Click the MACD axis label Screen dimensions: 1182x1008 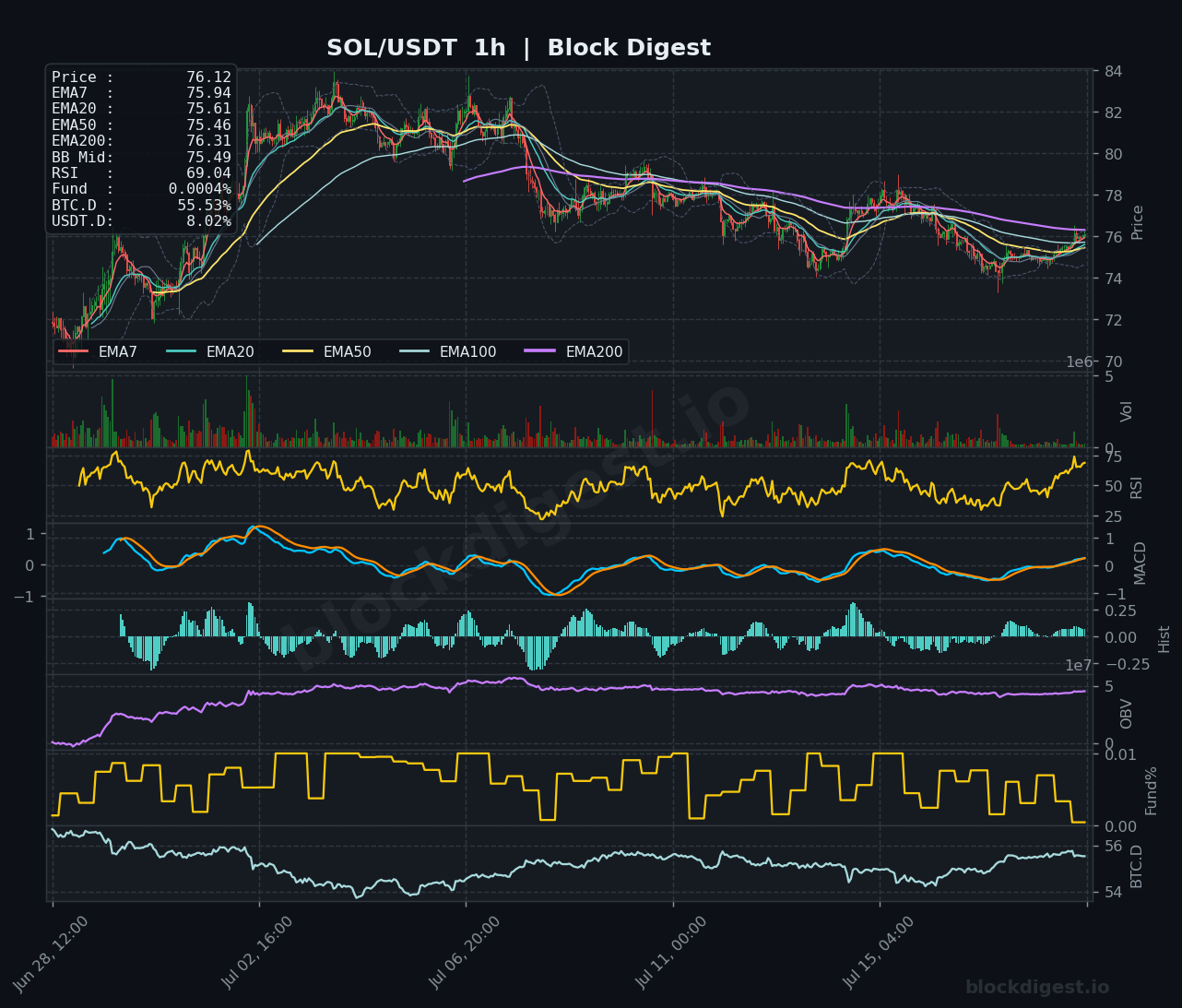[x=1140, y=563]
